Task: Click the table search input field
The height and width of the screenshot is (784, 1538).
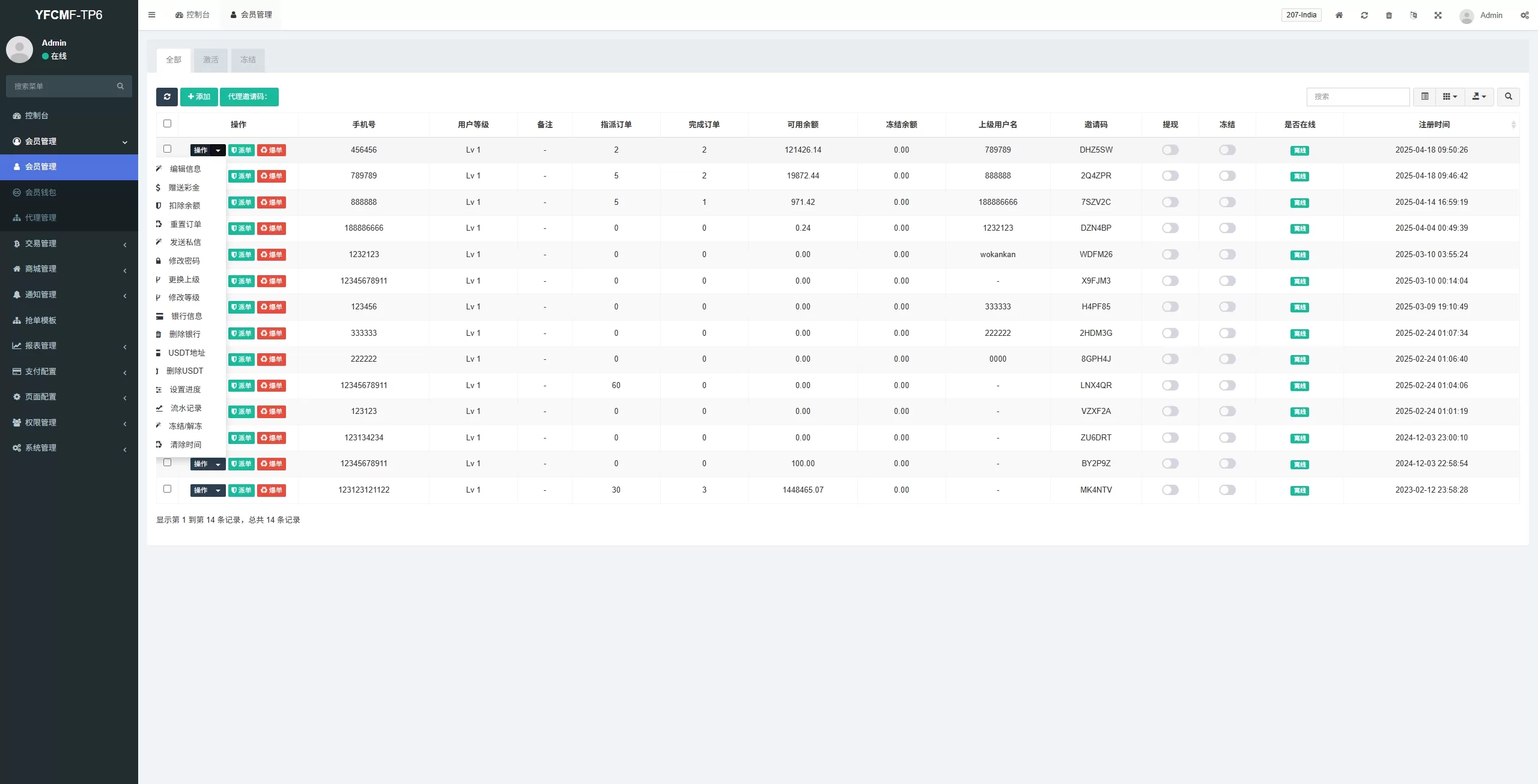Action: click(x=1358, y=97)
